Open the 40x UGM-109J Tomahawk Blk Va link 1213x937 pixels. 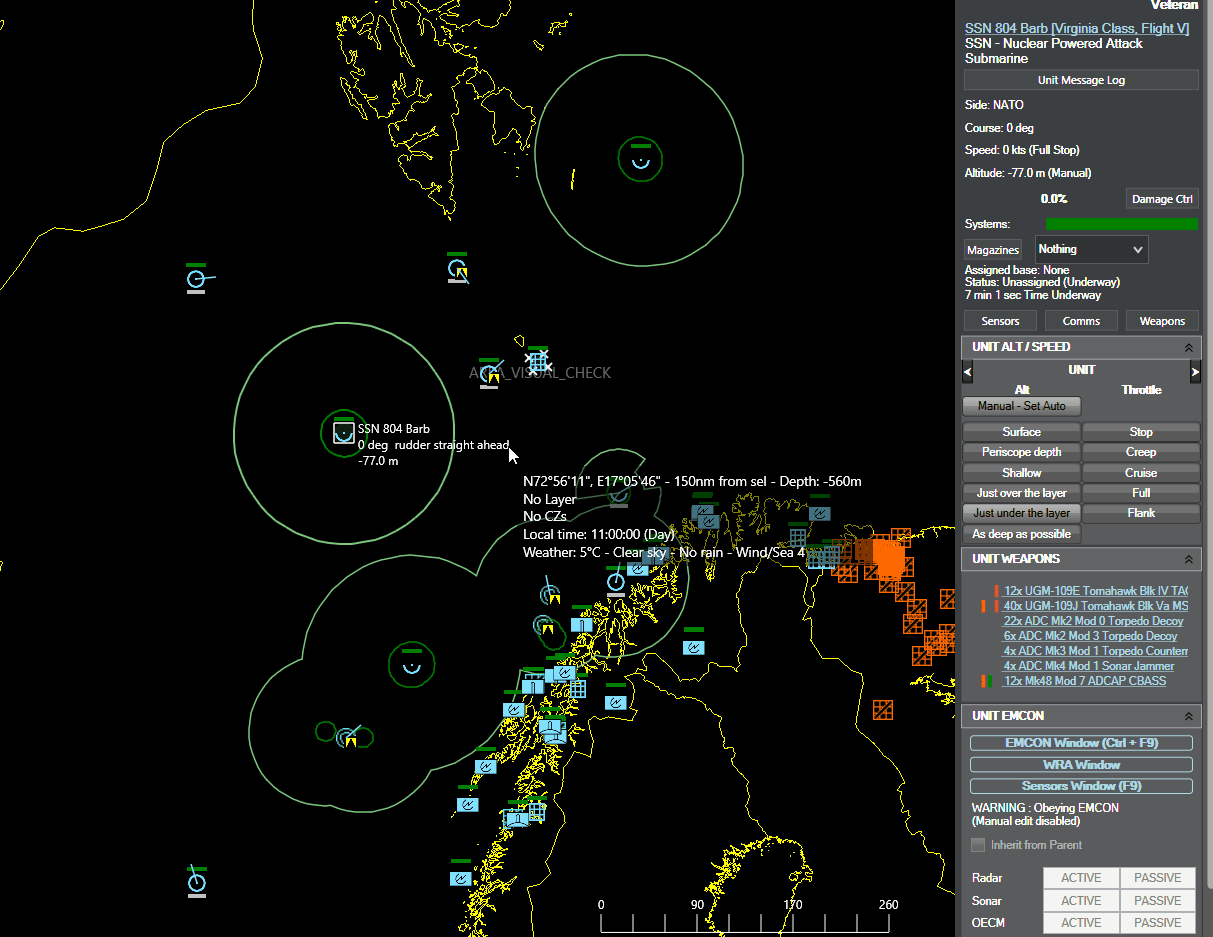(x=1096, y=606)
